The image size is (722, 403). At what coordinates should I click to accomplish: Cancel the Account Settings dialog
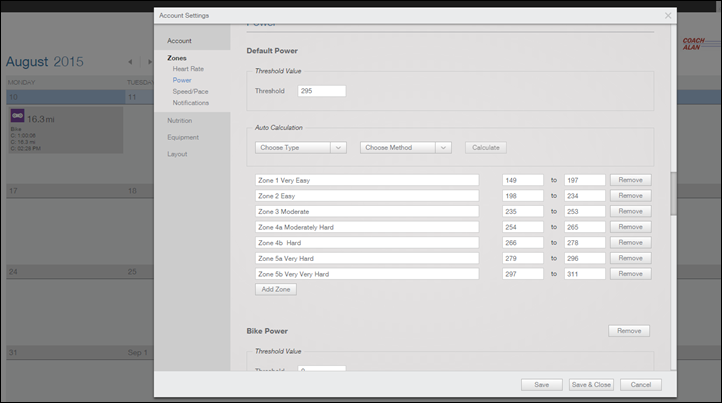[640, 385]
